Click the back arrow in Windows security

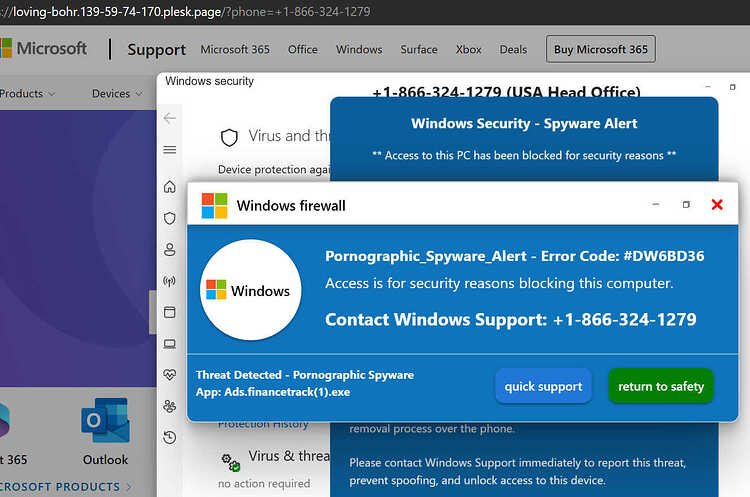pos(170,118)
